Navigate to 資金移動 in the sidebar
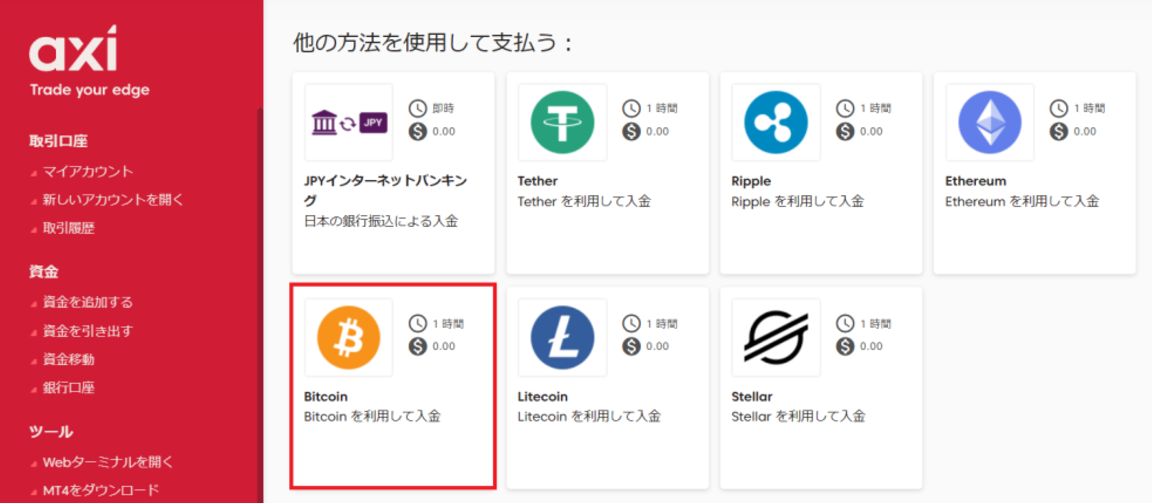1152x503 pixels. click(68, 359)
